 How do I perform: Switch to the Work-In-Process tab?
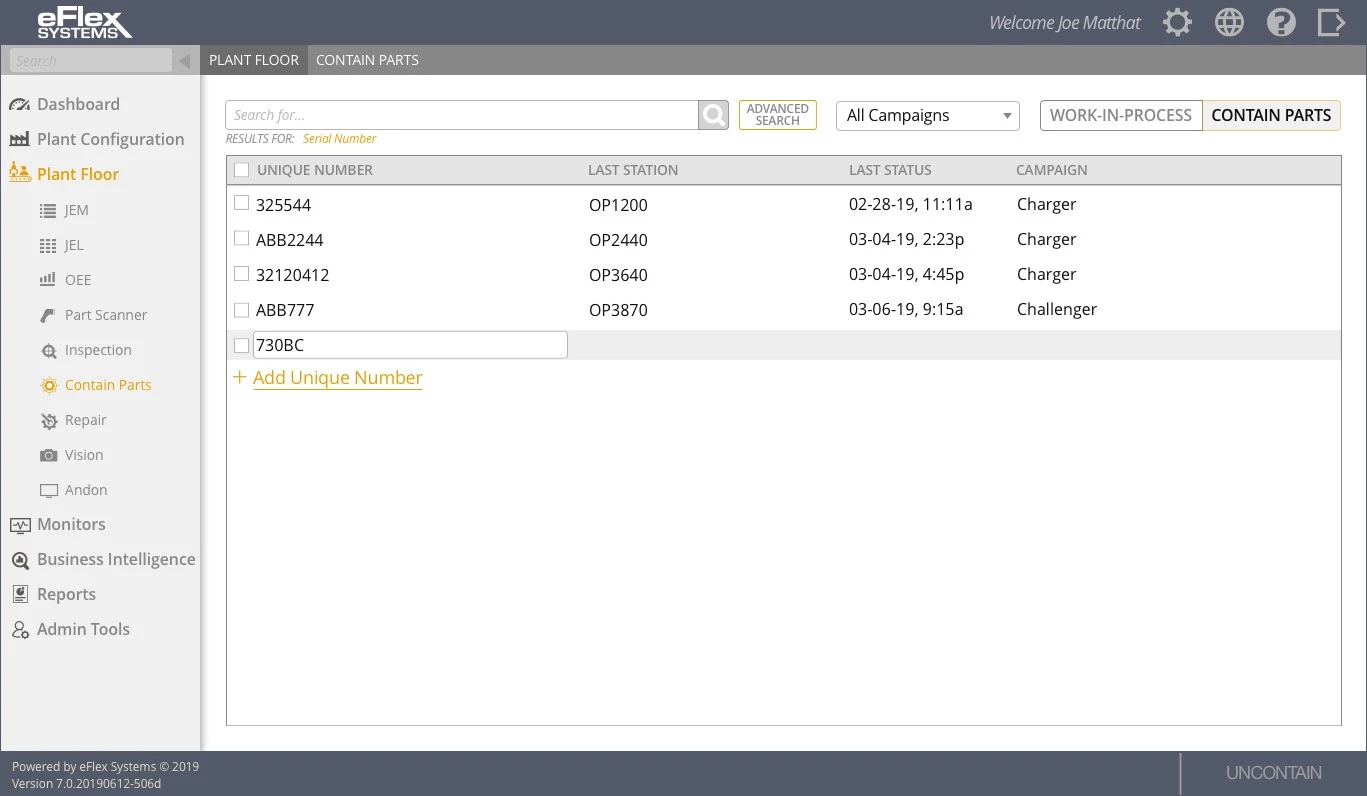tap(1120, 115)
